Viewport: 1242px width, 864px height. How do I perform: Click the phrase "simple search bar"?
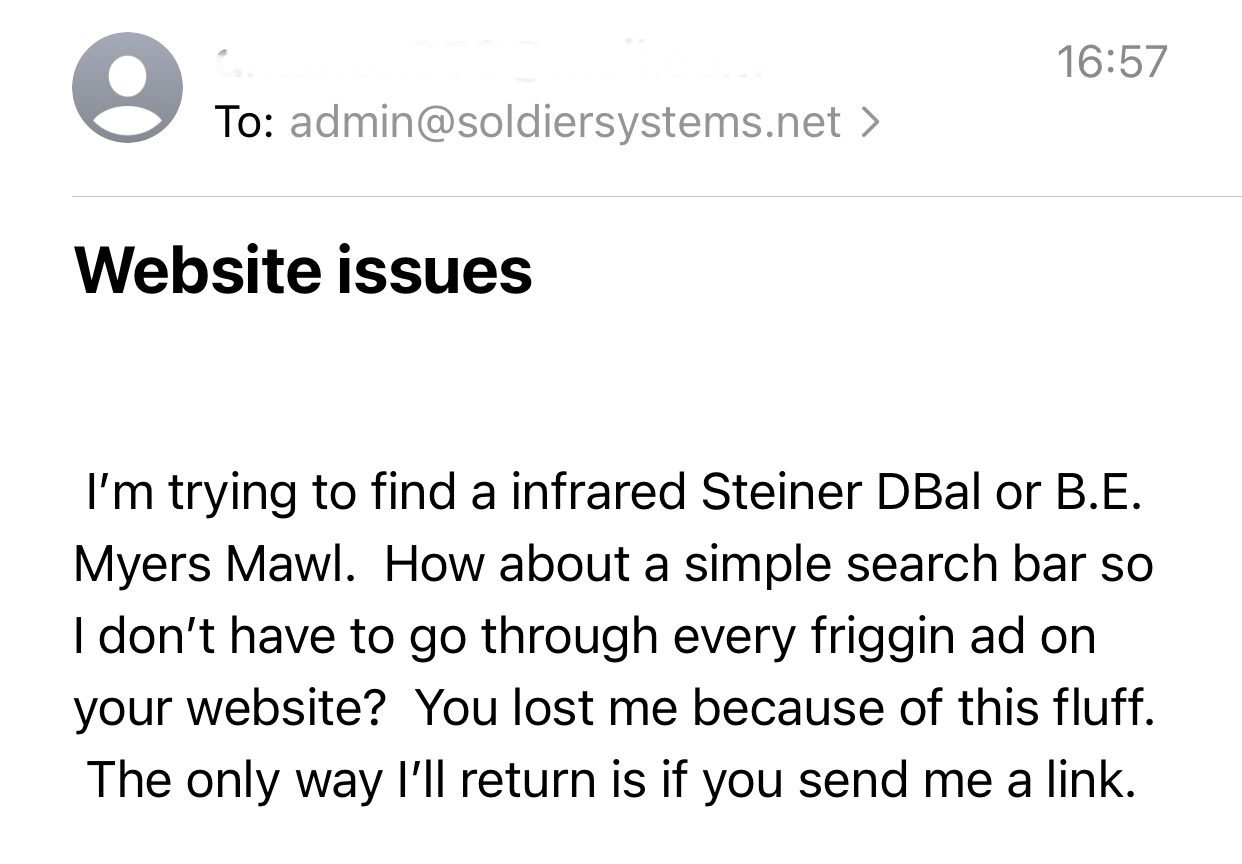882,565
